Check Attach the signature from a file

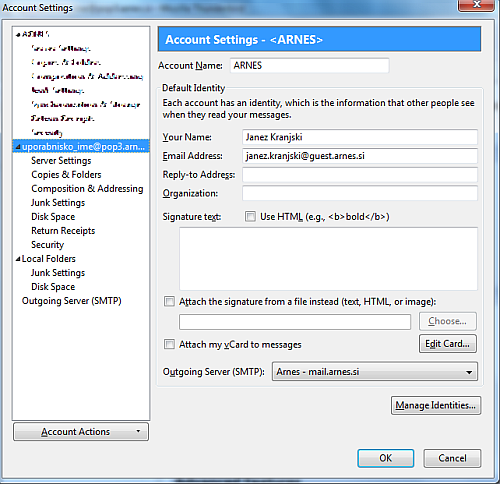pos(169,302)
